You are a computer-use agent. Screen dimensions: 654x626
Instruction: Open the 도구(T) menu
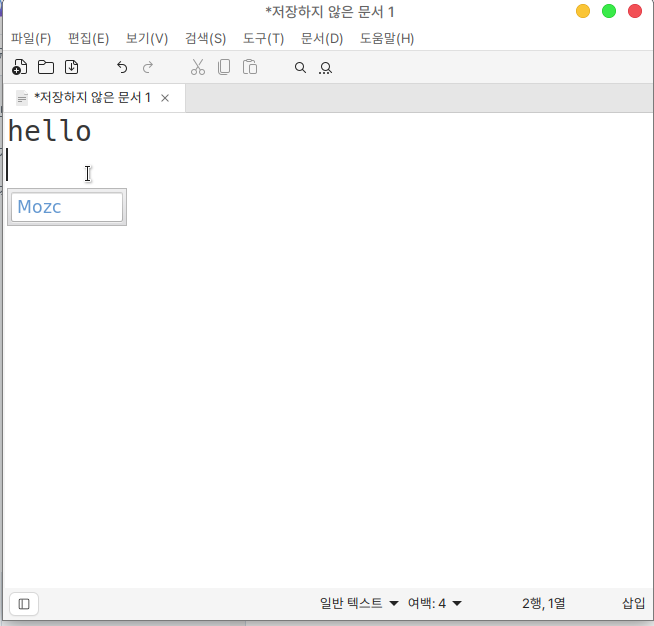point(263,38)
